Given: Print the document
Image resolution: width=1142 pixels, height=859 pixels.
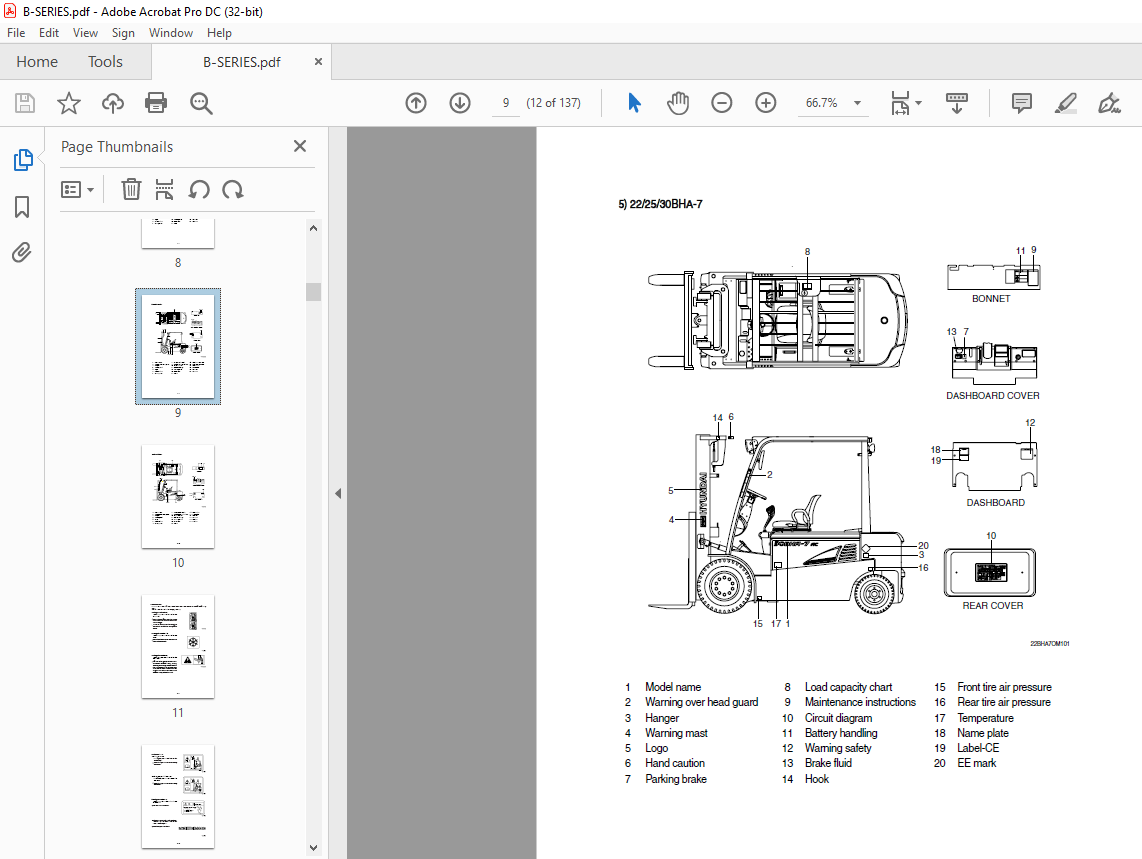Looking at the screenshot, I should (x=156, y=103).
